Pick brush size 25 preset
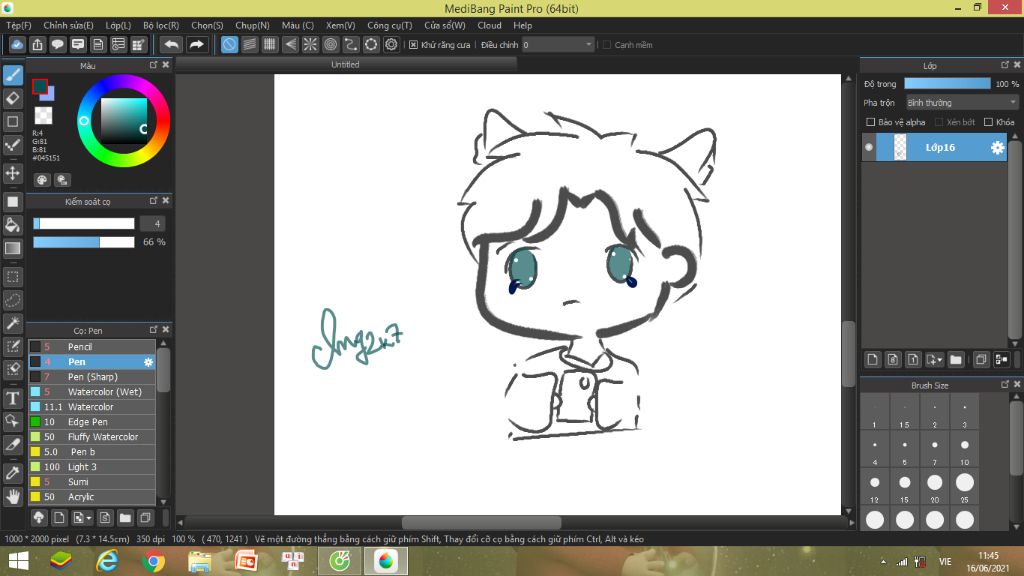The image size is (1024, 576). (965, 487)
